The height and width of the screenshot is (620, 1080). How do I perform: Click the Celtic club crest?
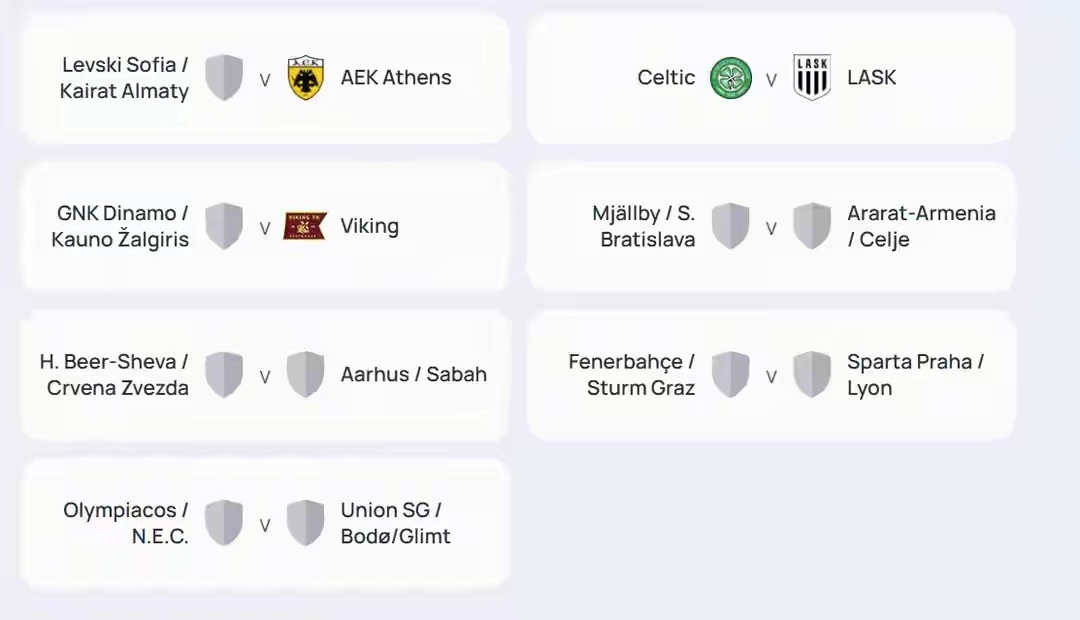point(731,78)
